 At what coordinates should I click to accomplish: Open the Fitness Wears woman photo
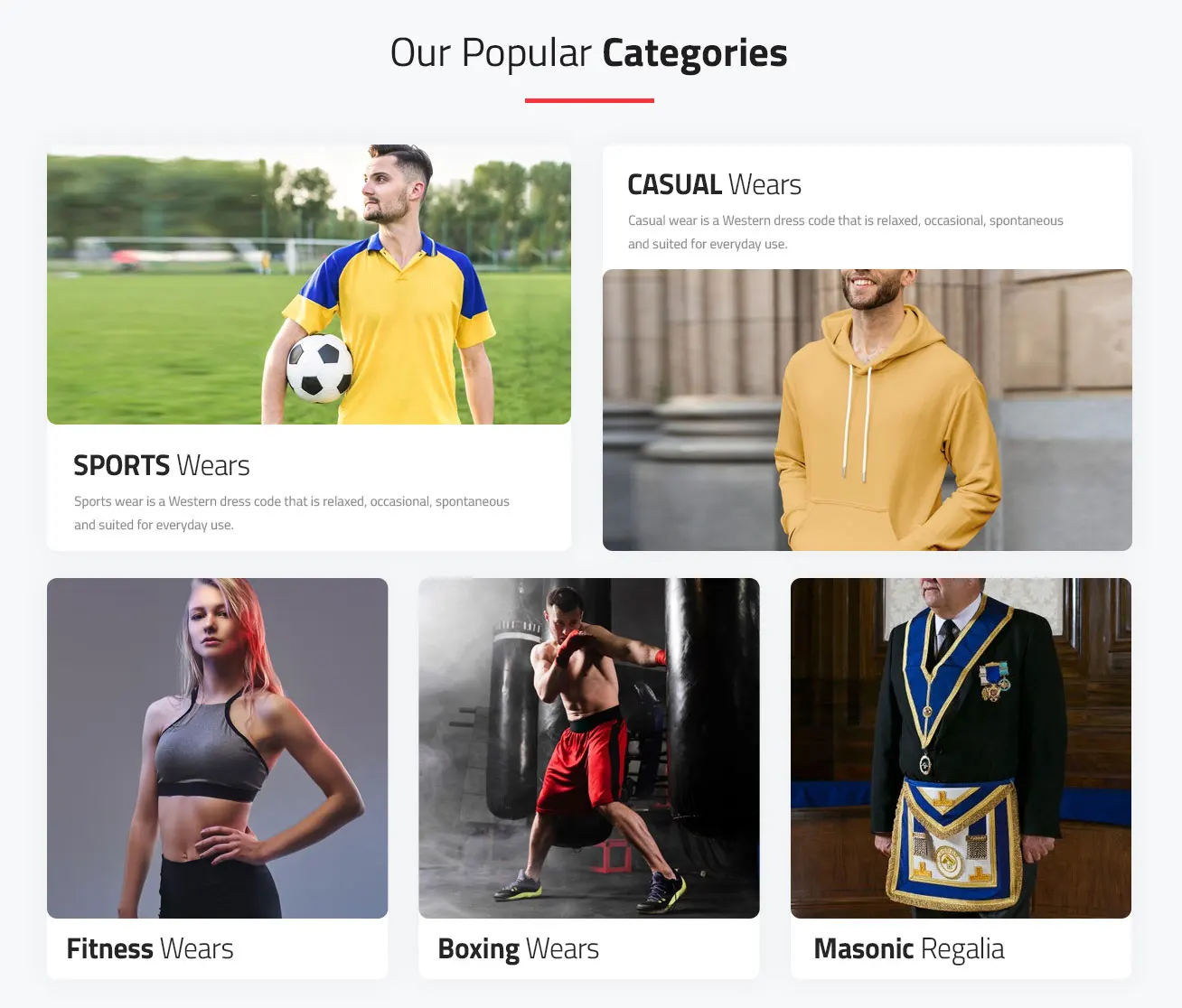pos(217,748)
